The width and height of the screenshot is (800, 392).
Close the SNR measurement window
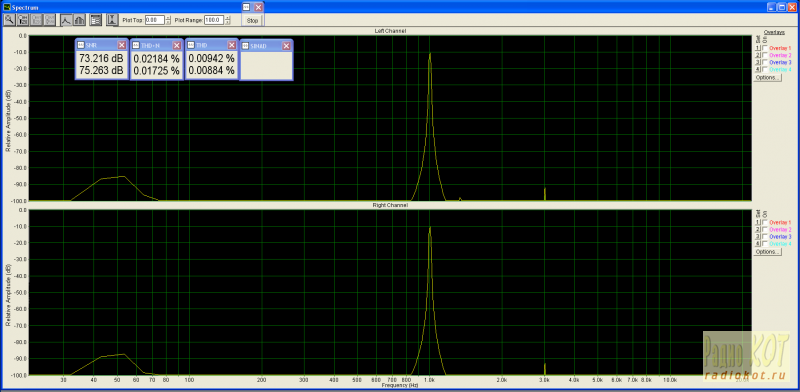(121, 45)
